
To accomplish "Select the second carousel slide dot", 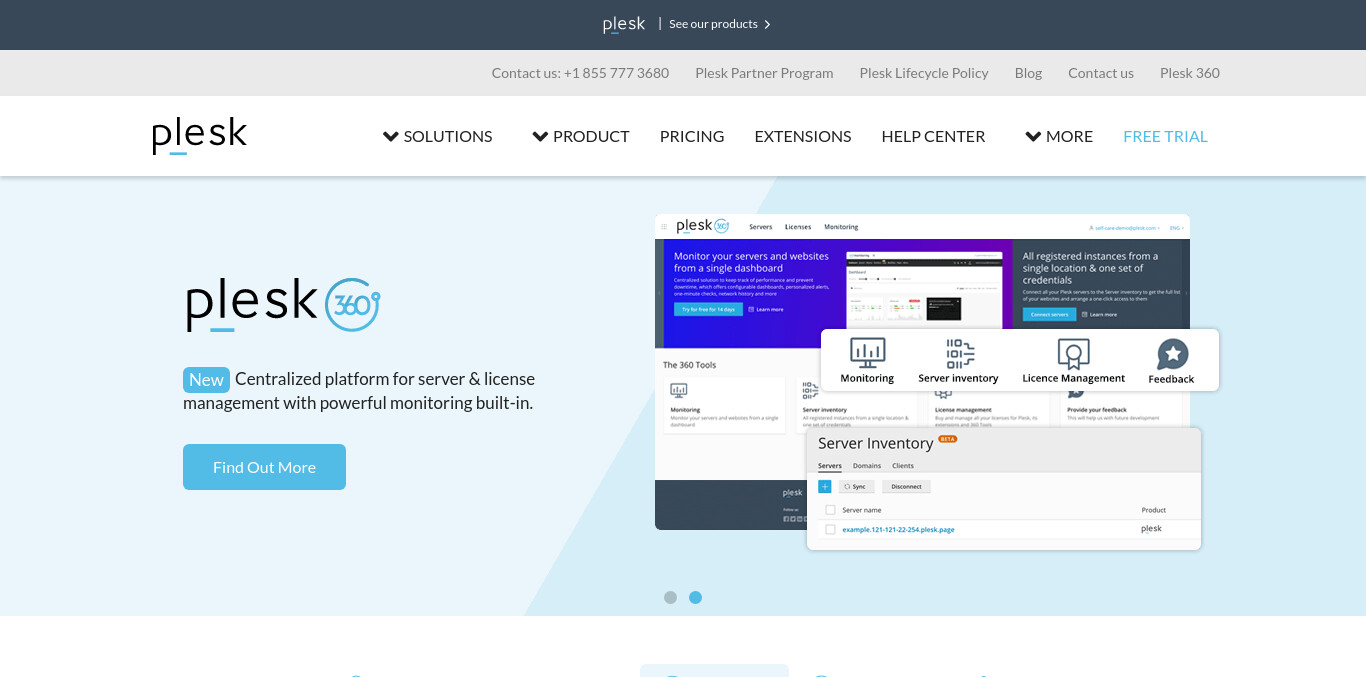I will click(x=695, y=597).
